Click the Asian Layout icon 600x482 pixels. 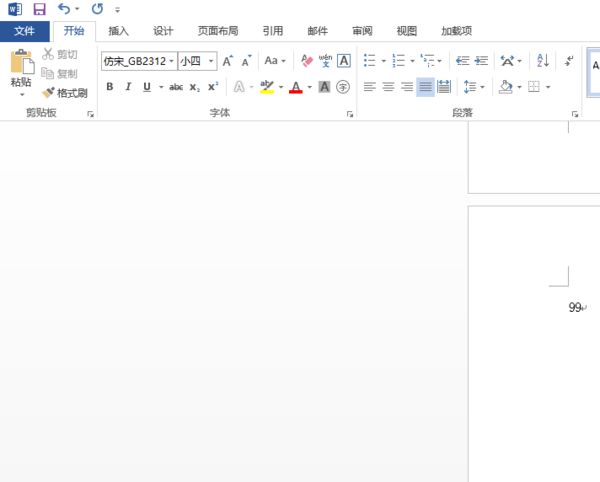[507, 61]
